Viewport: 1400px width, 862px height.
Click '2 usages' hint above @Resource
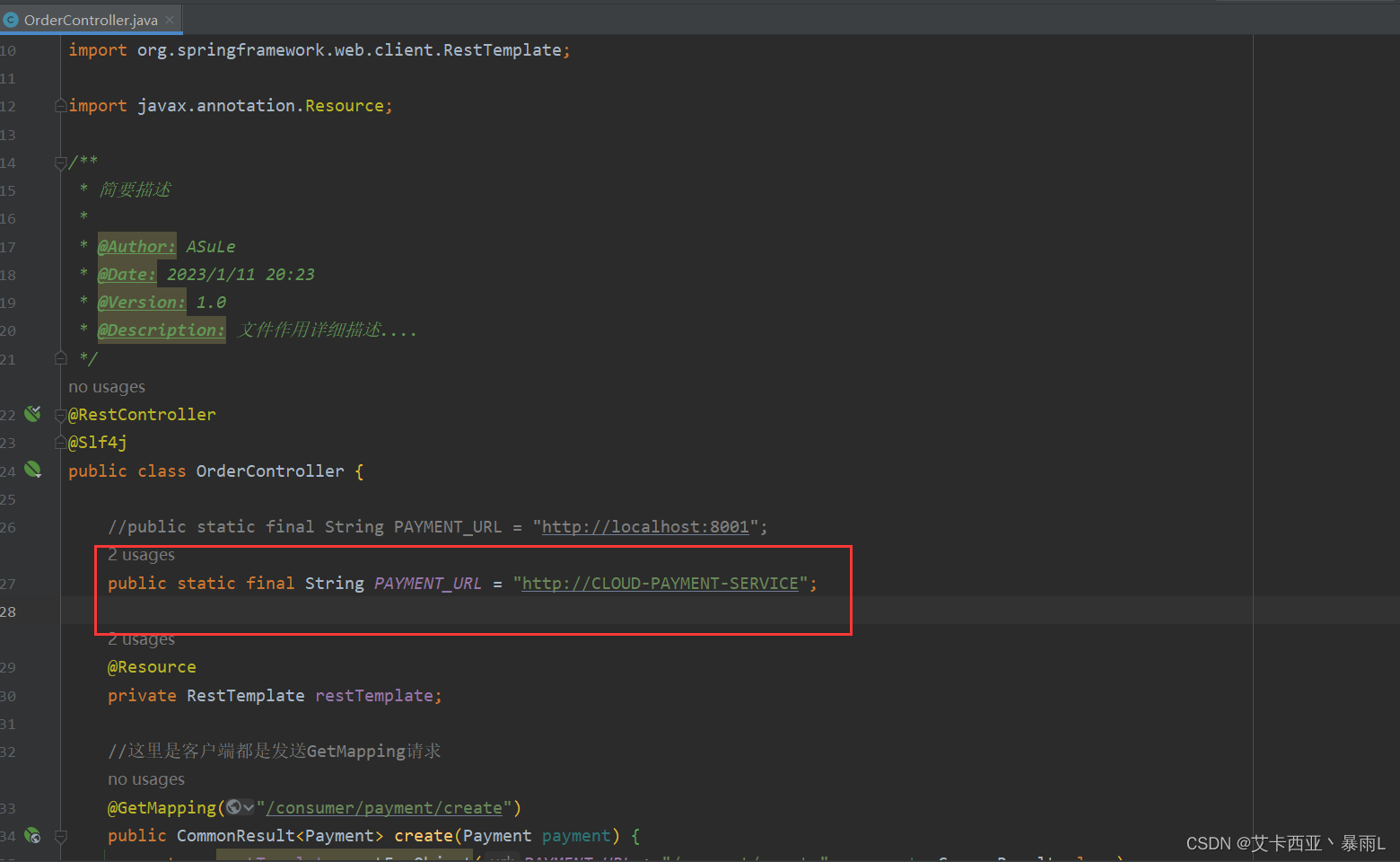(142, 639)
